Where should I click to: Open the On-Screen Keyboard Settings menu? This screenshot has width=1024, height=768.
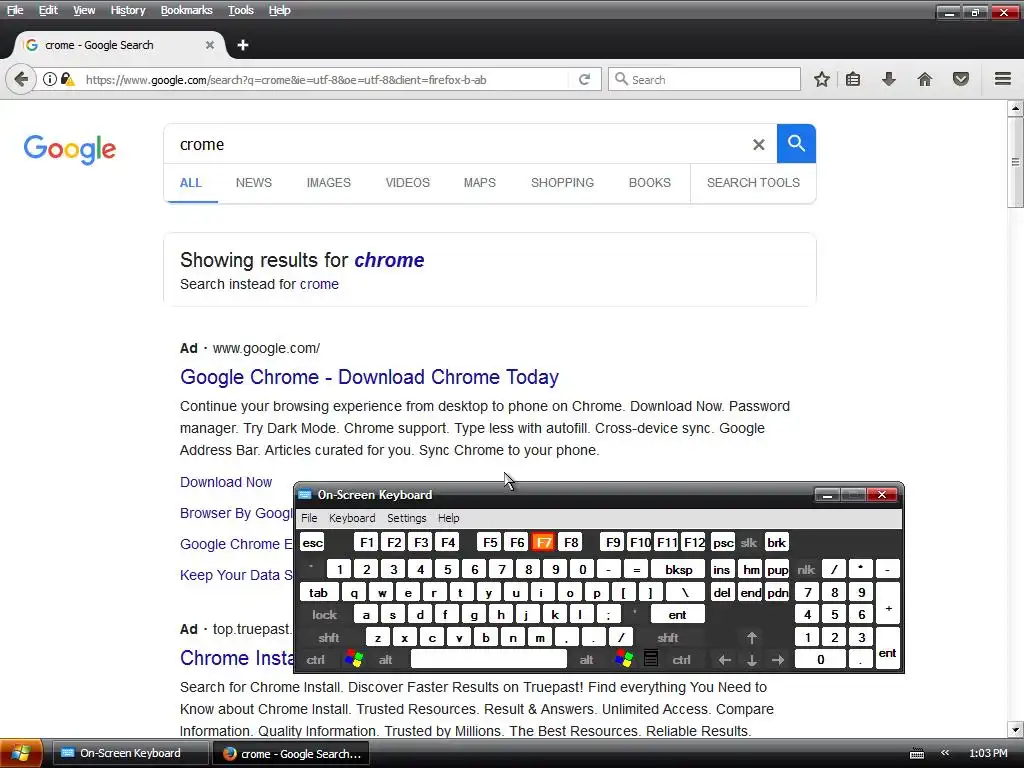click(406, 518)
